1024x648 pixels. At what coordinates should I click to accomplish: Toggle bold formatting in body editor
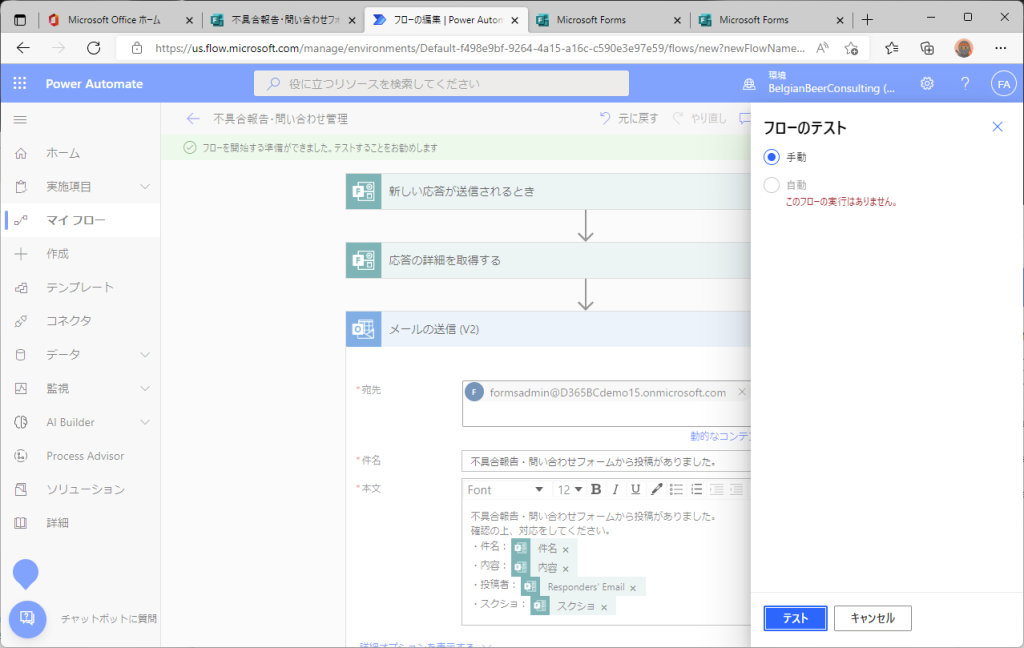tap(596, 489)
